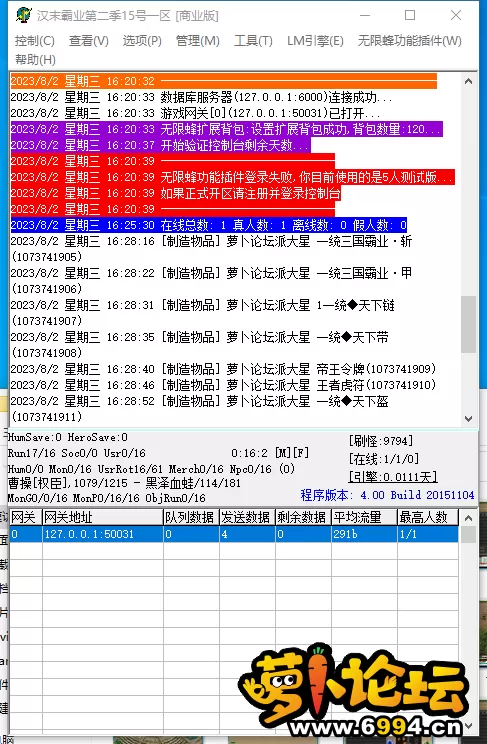Click the [刷怪:9794] status text
The width and height of the screenshot is (487, 744).
coord(381,441)
